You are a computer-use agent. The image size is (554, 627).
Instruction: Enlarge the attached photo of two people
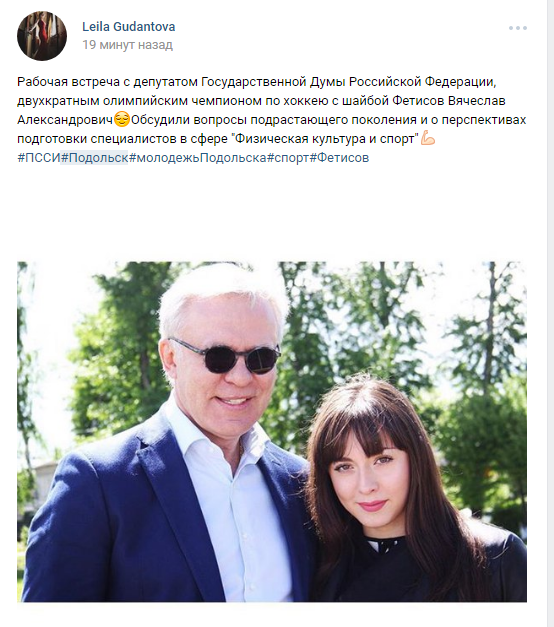click(272, 432)
